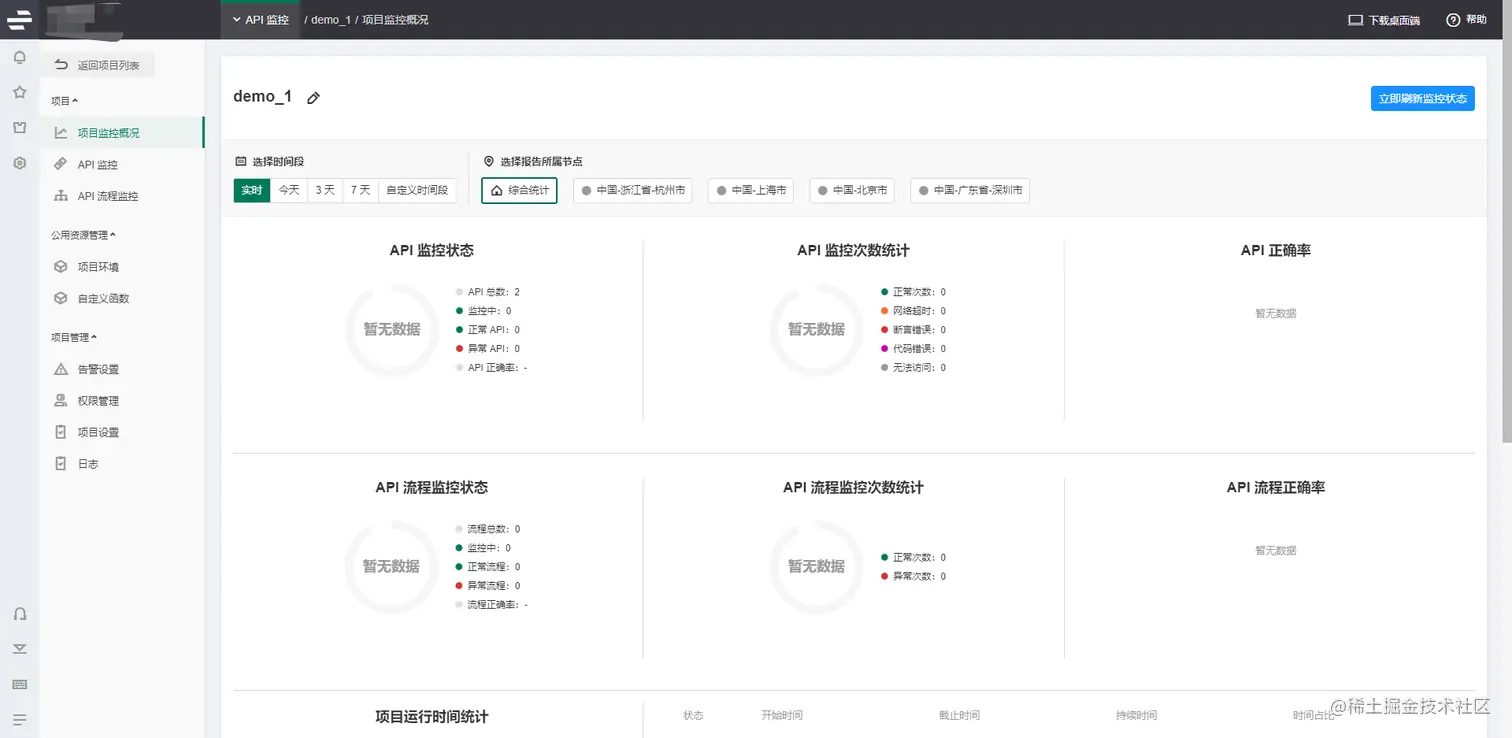Select node 中国-广东省-深圳市
Screen dimensions: 1512x738
tap(970, 190)
